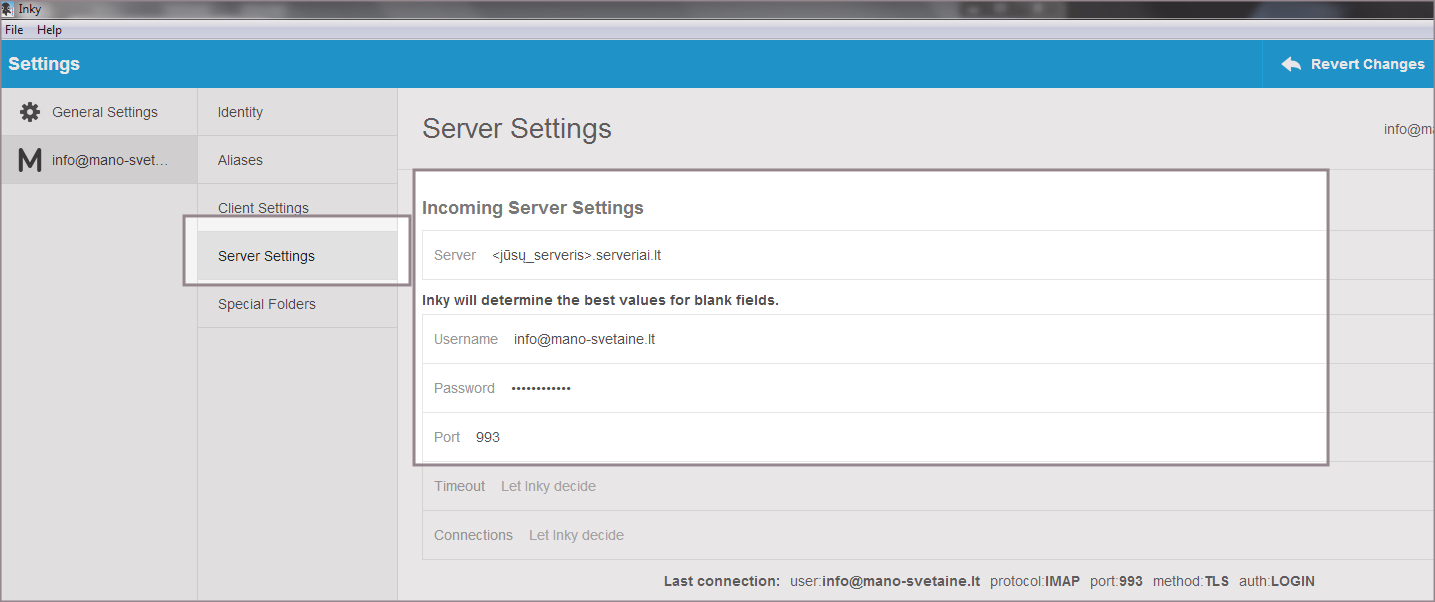This screenshot has height=602, width=1435.
Task: Click the Timeout field
Action: 800,486
